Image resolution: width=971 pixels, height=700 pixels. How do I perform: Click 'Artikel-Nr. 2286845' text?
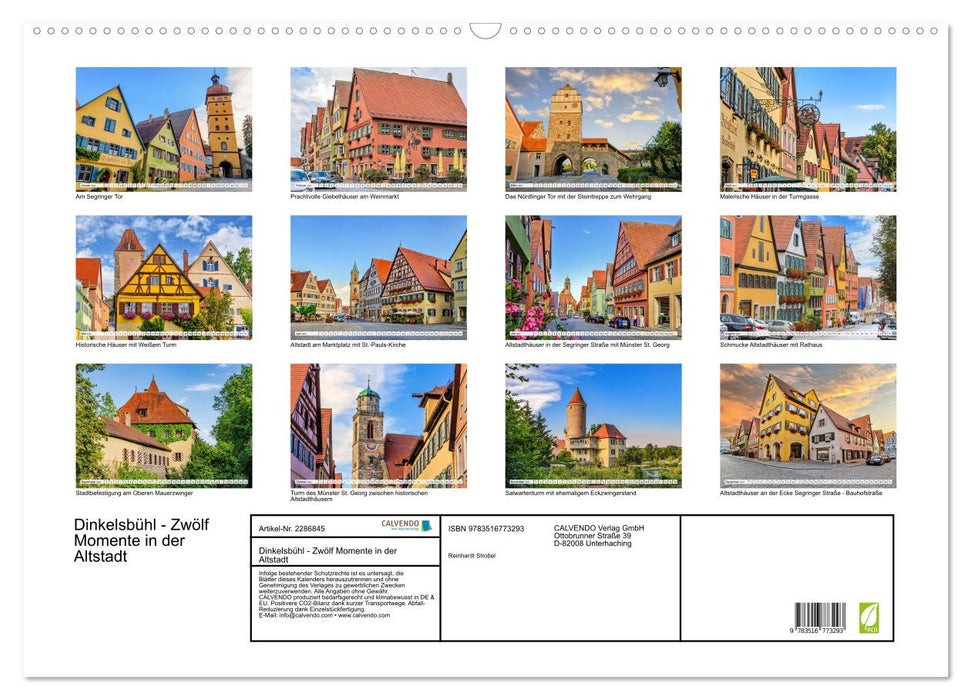[292, 528]
